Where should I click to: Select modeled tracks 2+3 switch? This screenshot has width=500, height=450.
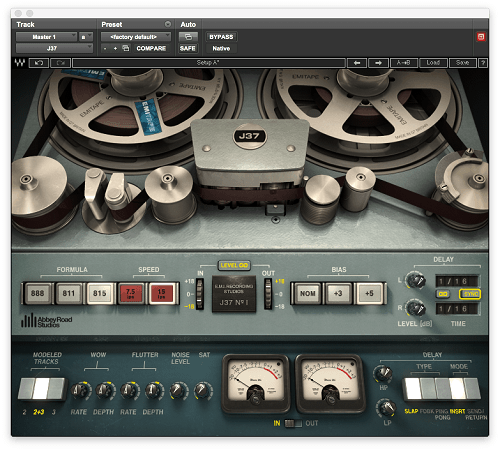click(x=41, y=389)
